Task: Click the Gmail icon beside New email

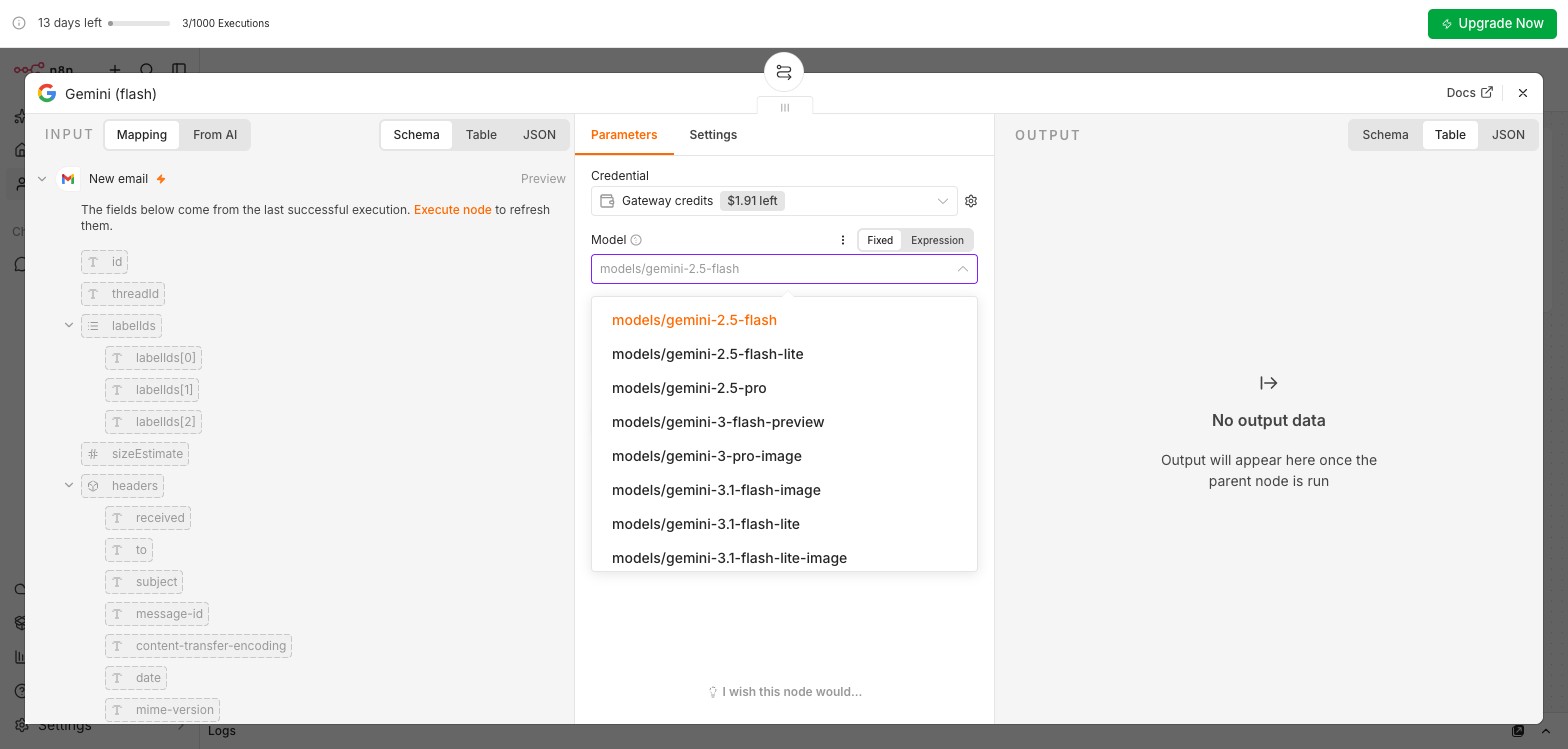Action: click(68, 179)
